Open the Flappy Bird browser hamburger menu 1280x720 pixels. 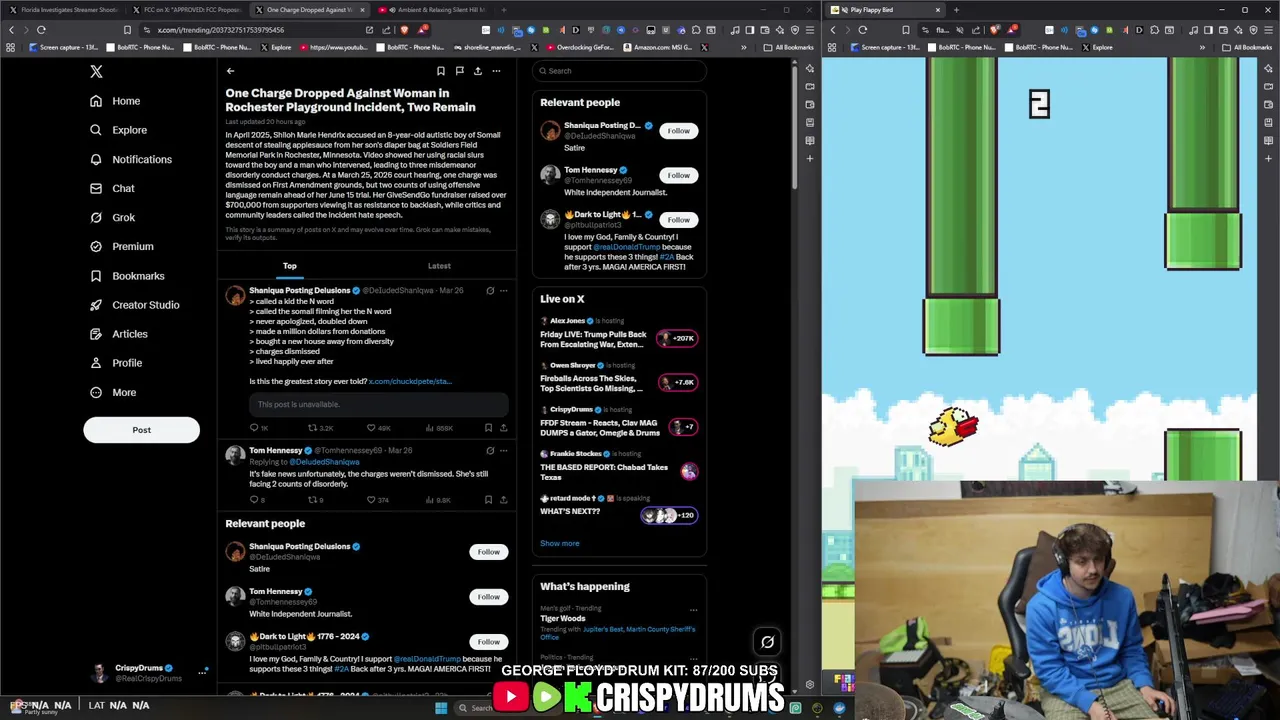point(1268,30)
